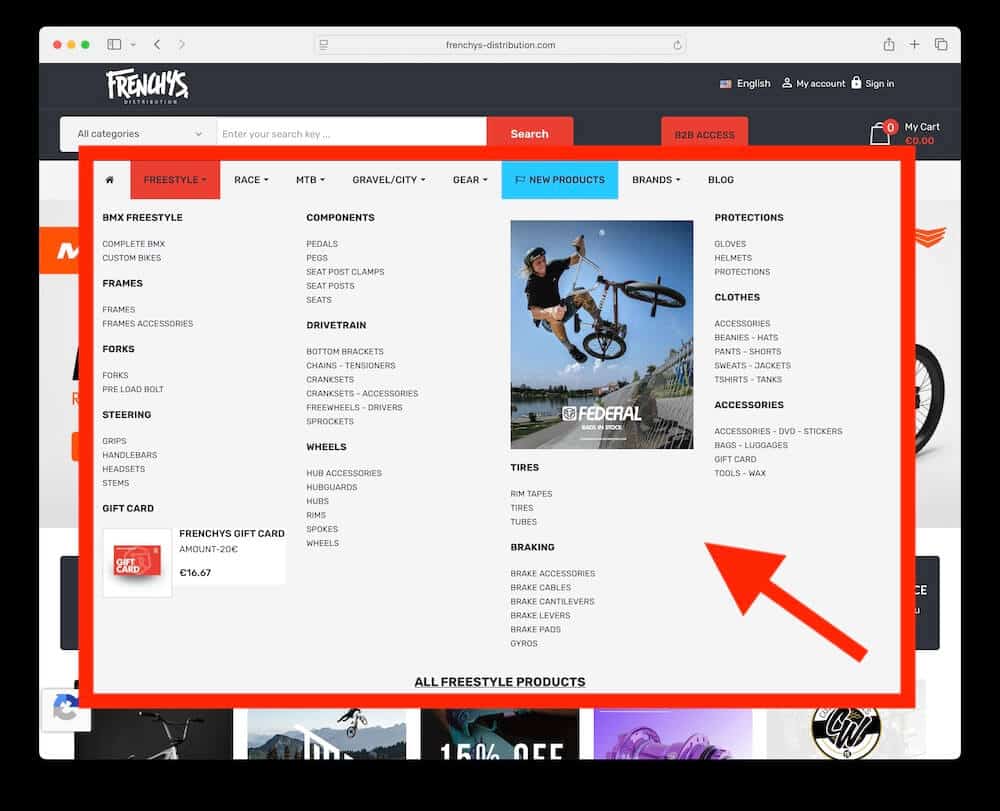Open BRAKE LEVERS category

(x=540, y=615)
